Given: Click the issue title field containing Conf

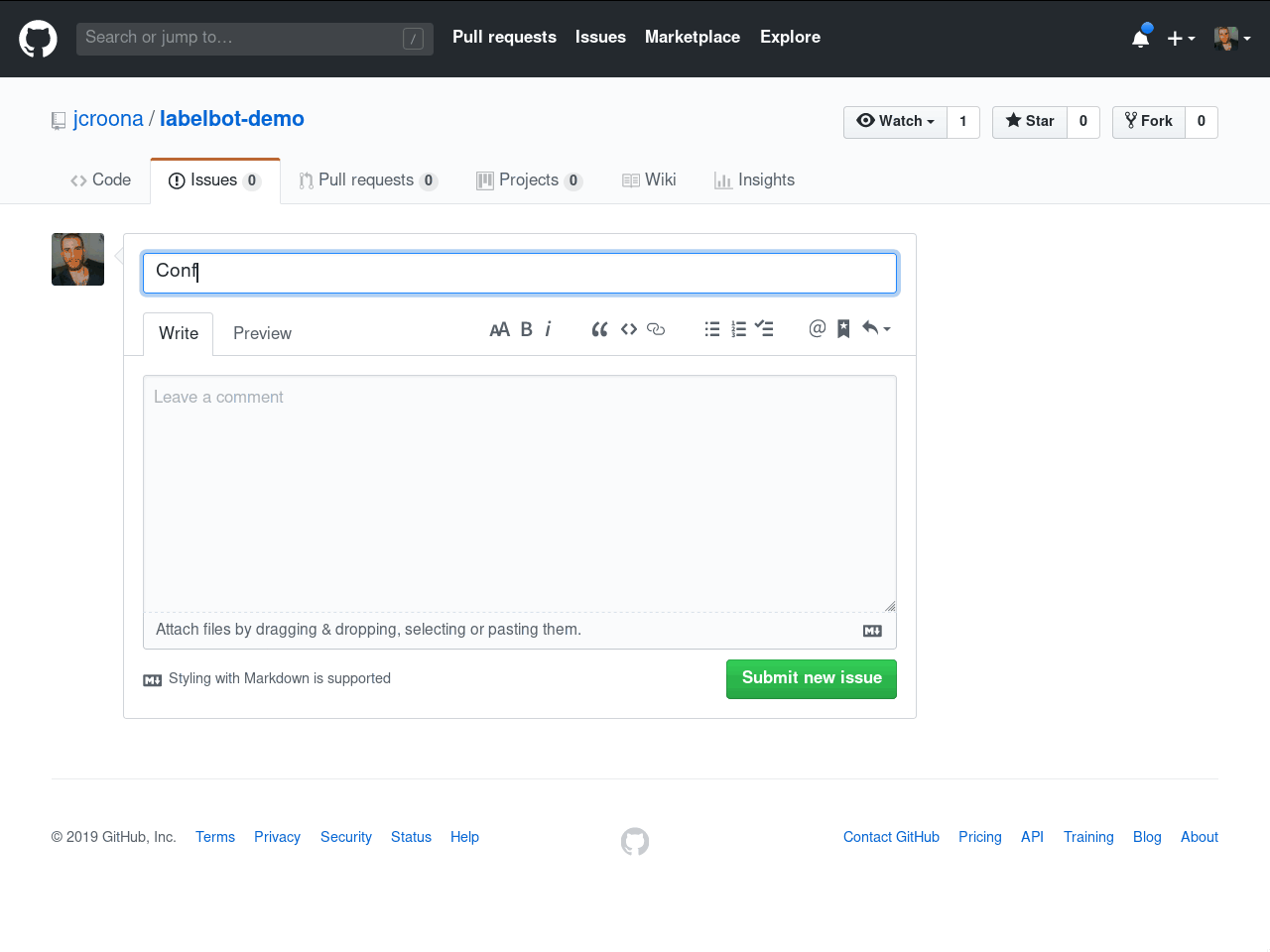Looking at the screenshot, I should tap(520, 273).
